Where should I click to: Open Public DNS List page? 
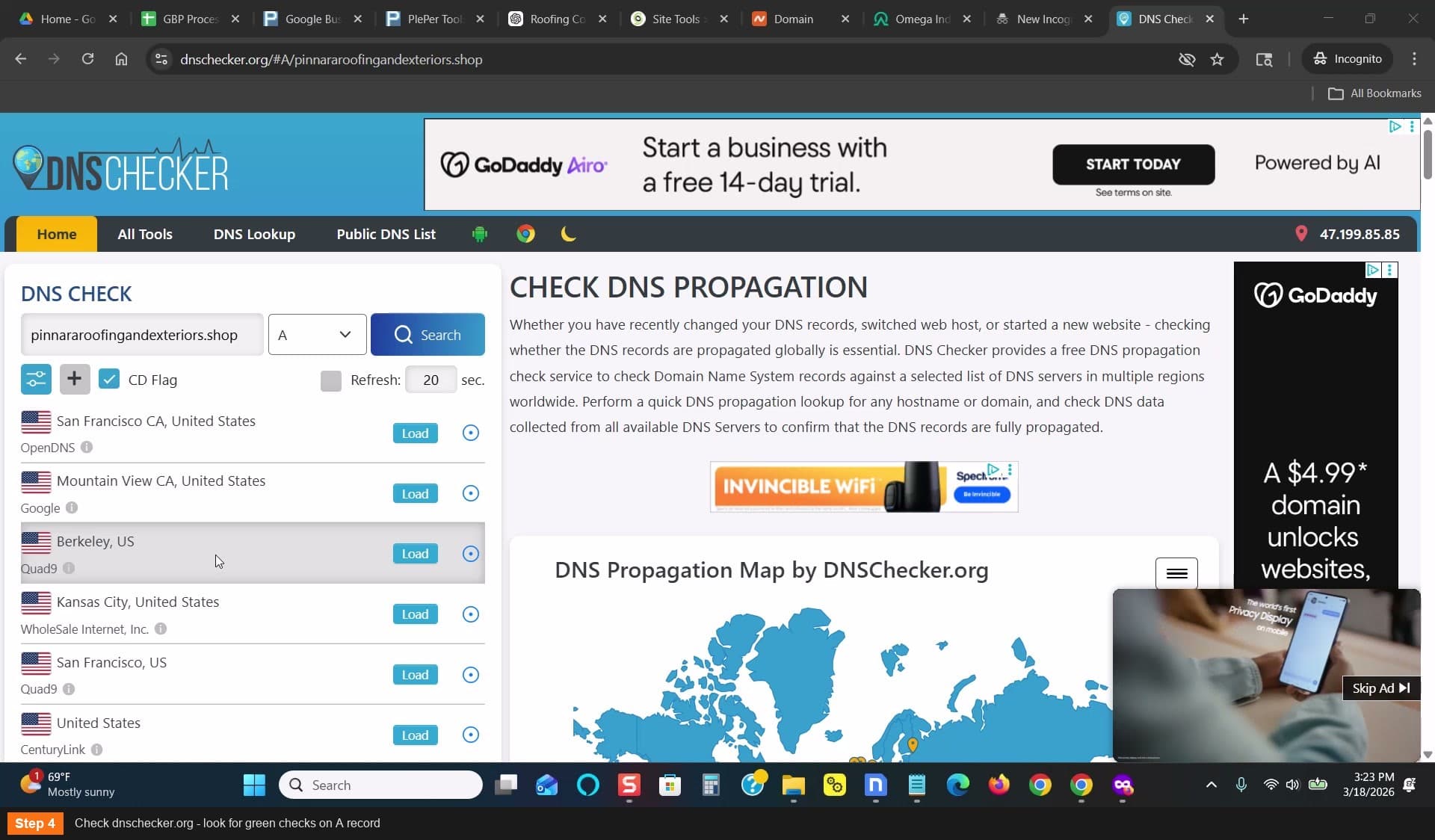click(x=386, y=234)
